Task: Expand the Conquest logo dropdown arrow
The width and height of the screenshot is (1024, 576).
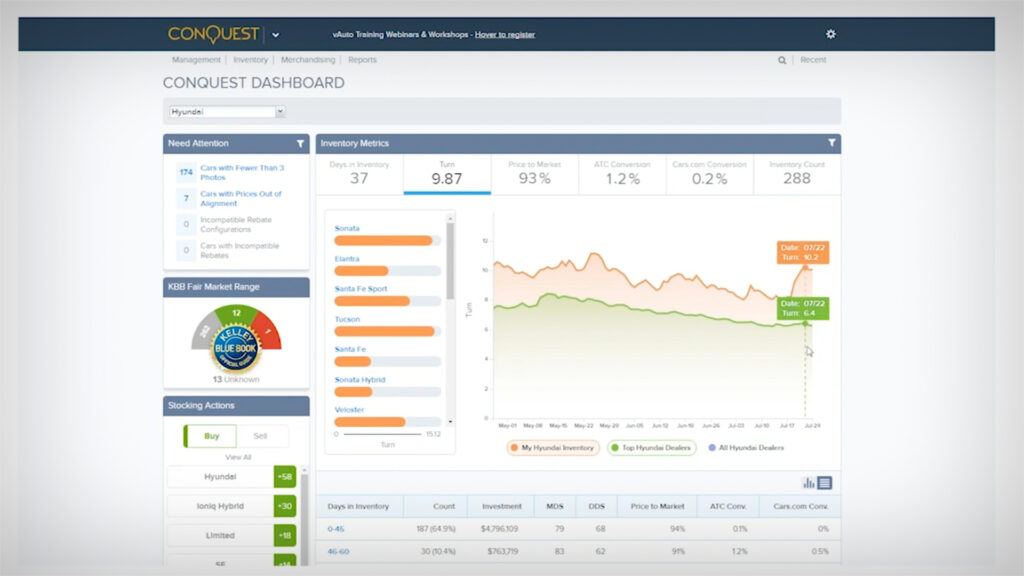Action: pyautogui.click(x=276, y=35)
